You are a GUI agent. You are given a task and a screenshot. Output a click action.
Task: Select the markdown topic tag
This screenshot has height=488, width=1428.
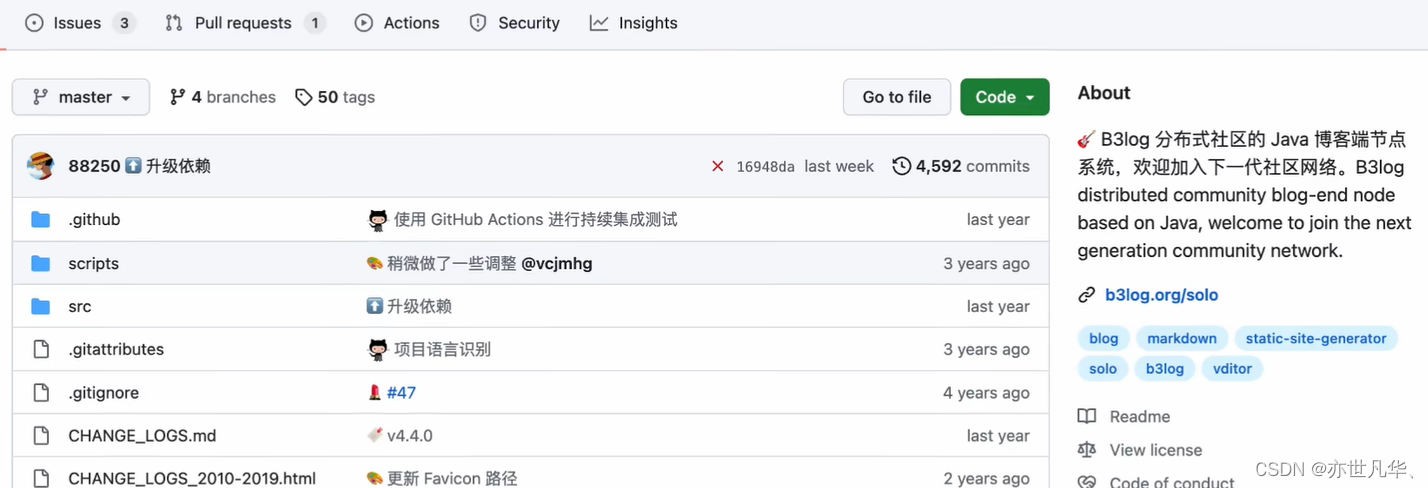(1182, 338)
